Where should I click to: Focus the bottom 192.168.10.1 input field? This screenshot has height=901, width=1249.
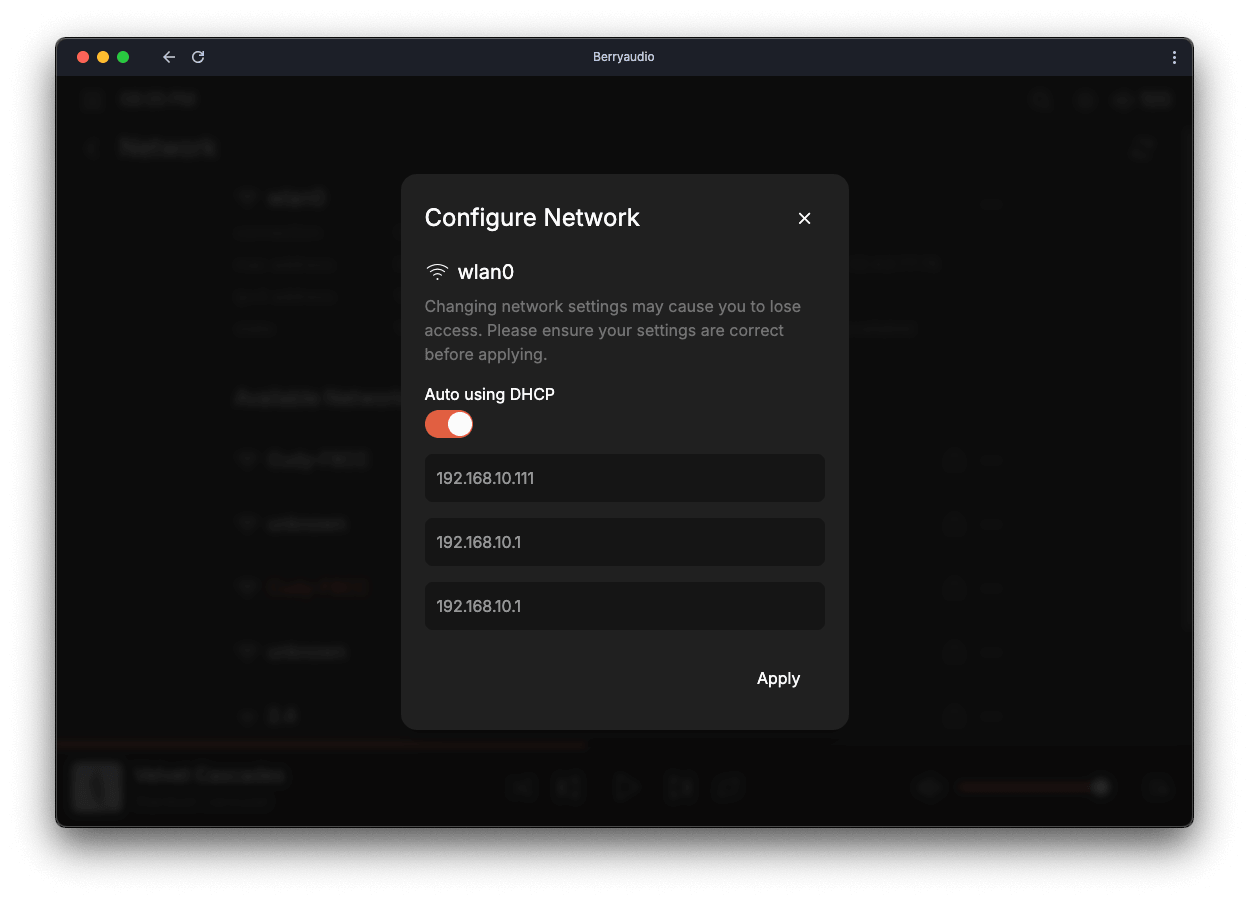pos(624,606)
